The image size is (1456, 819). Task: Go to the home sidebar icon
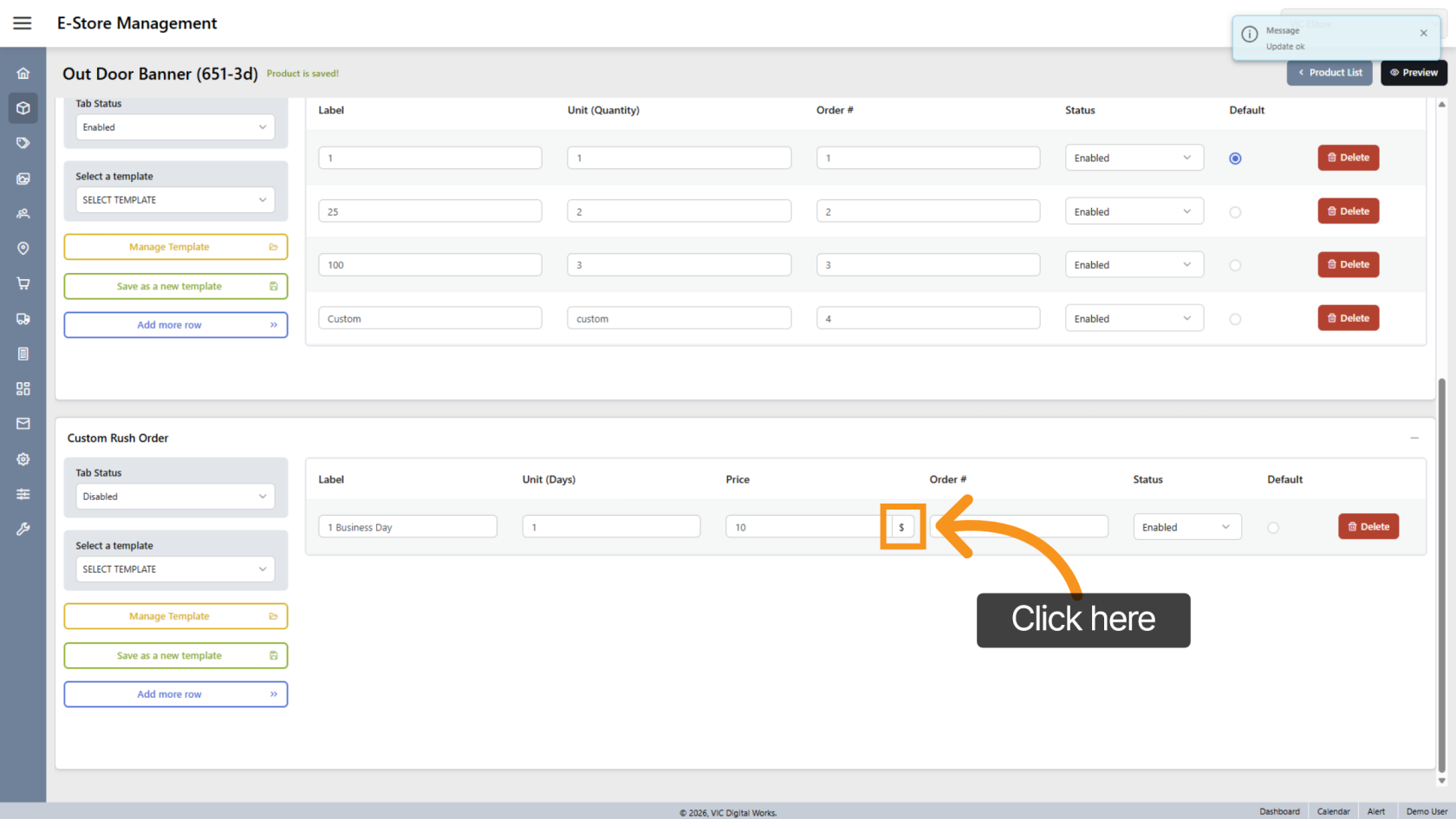[x=23, y=74]
